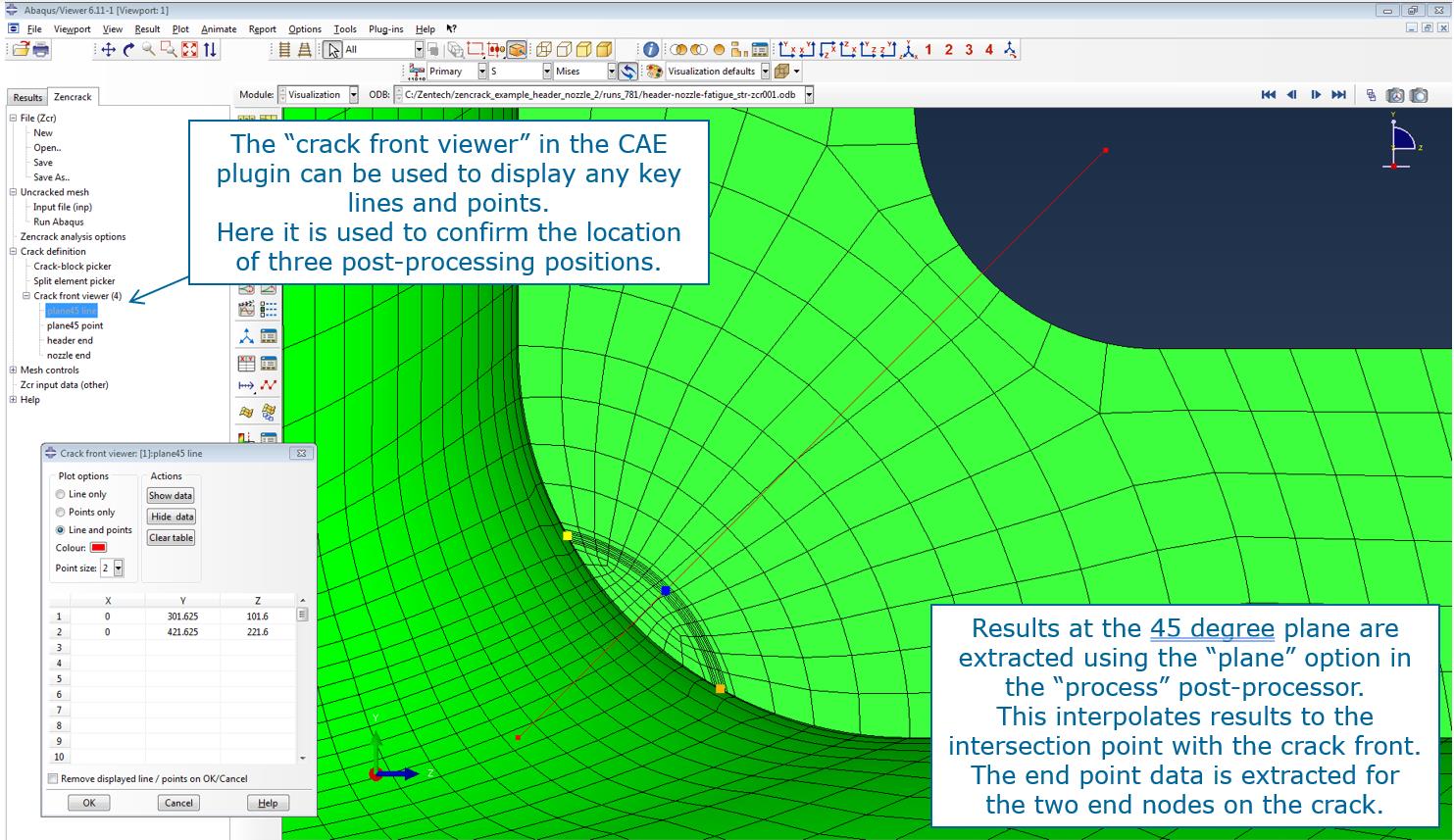Screen dimensions: 1454x840
Task: Apply custom view number 3
Action: tap(969, 49)
